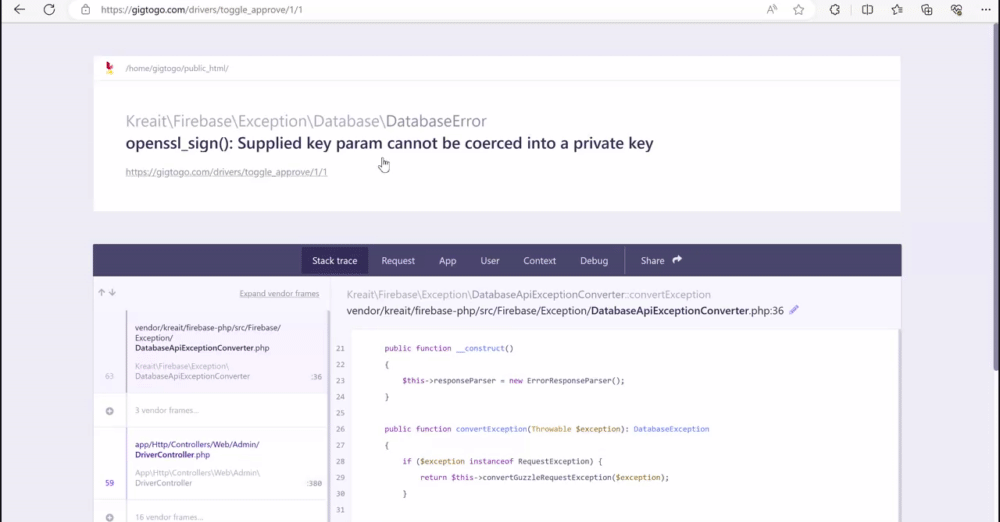1000x522 pixels.
Task: Click /home/gigtogo/public_html/ path text
Action: click(177, 68)
